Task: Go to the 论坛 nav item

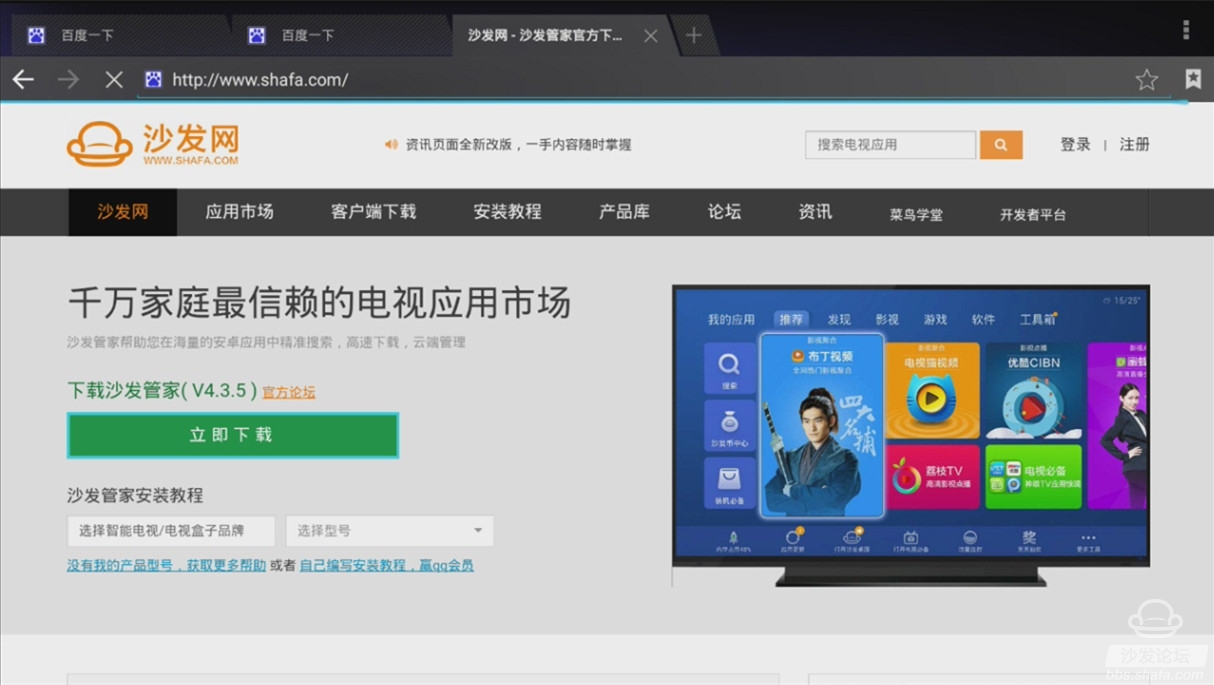Action: (x=724, y=212)
